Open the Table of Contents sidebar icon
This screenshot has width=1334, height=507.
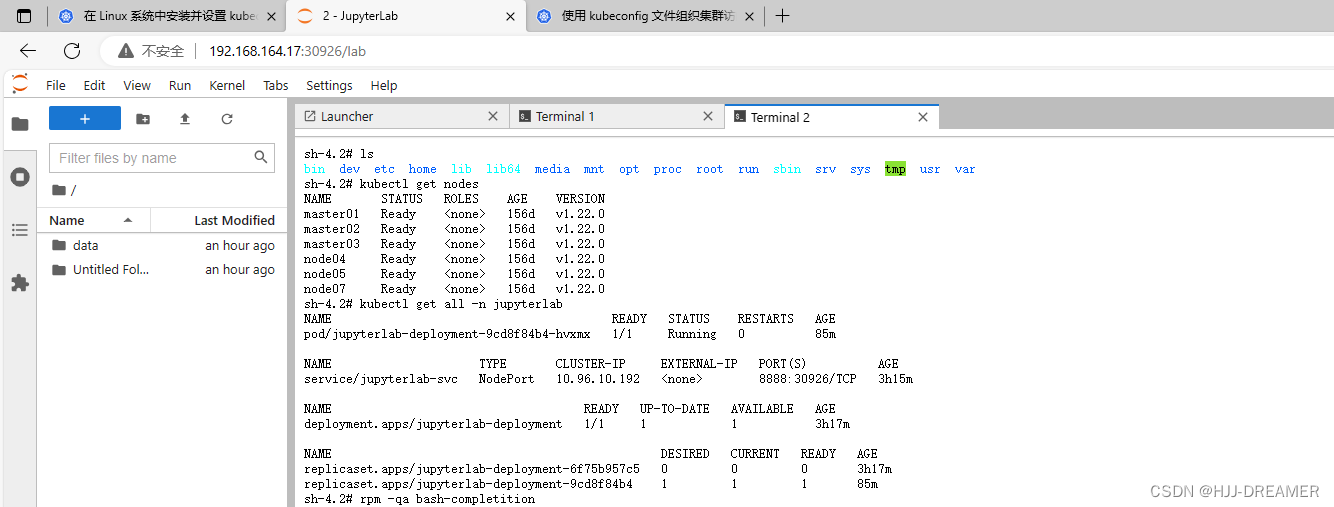(19, 230)
